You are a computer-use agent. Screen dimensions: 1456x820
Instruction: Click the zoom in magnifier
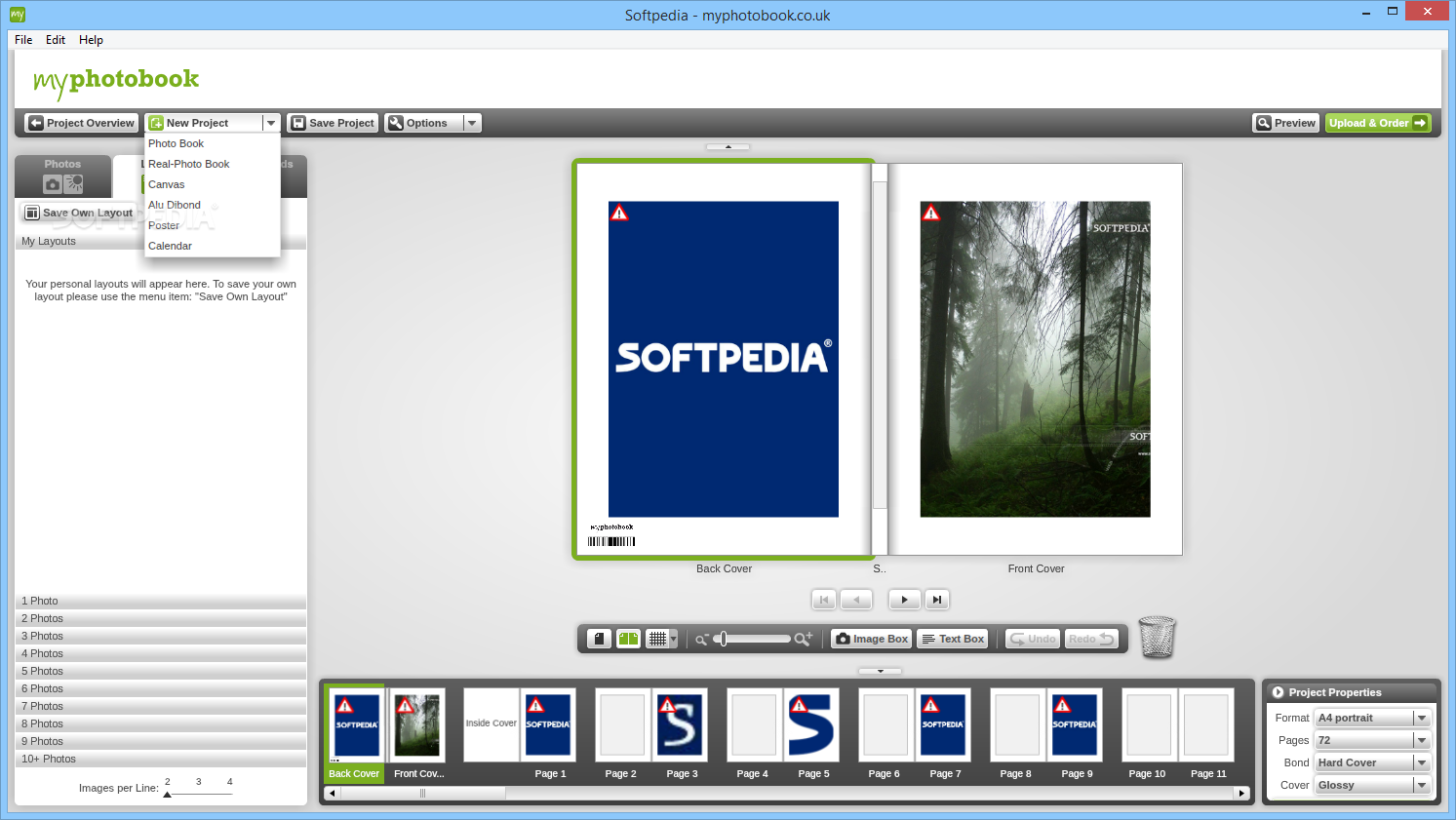point(803,639)
